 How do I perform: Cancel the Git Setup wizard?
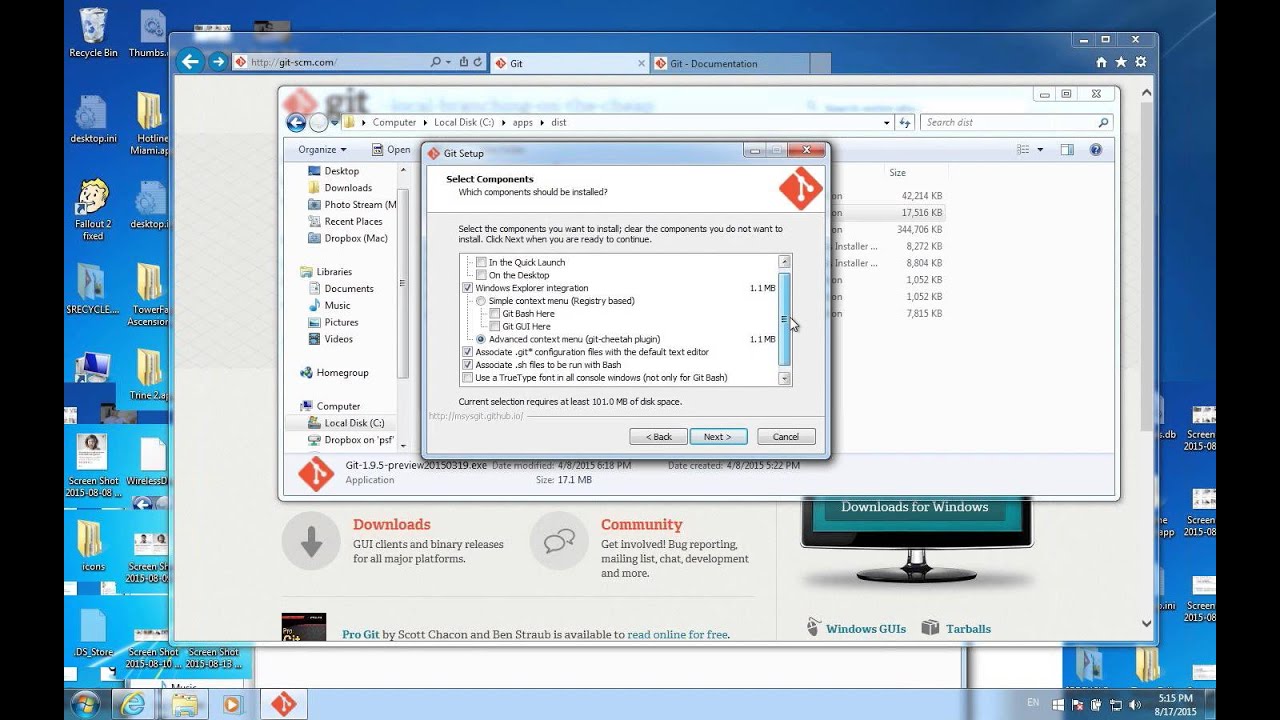[x=786, y=437]
